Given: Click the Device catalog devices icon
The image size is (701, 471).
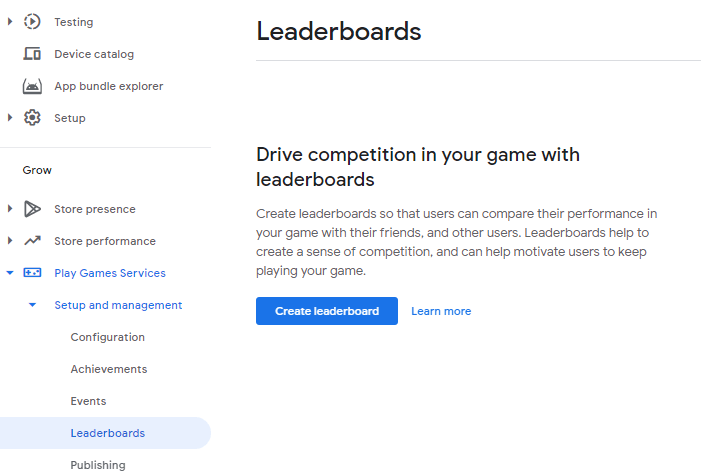Looking at the screenshot, I should 32,54.
